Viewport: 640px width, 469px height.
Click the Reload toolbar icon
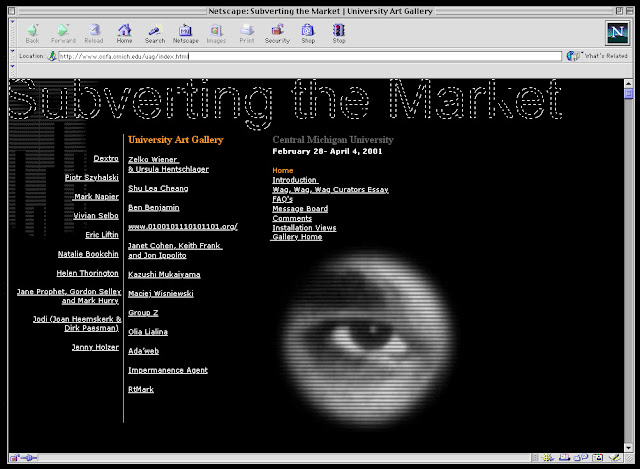[94, 31]
